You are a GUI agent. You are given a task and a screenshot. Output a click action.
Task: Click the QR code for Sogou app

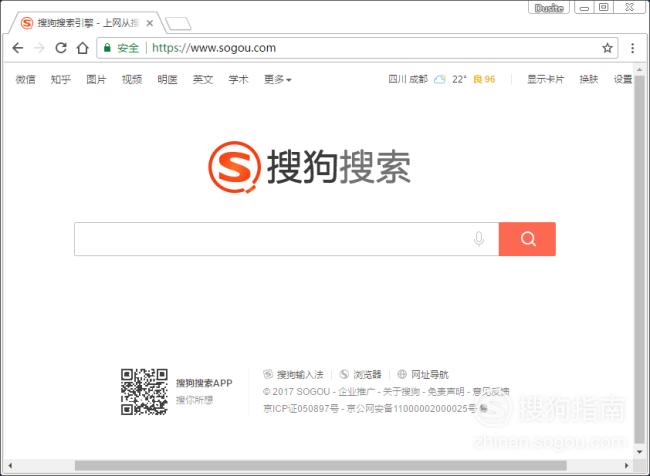point(144,392)
